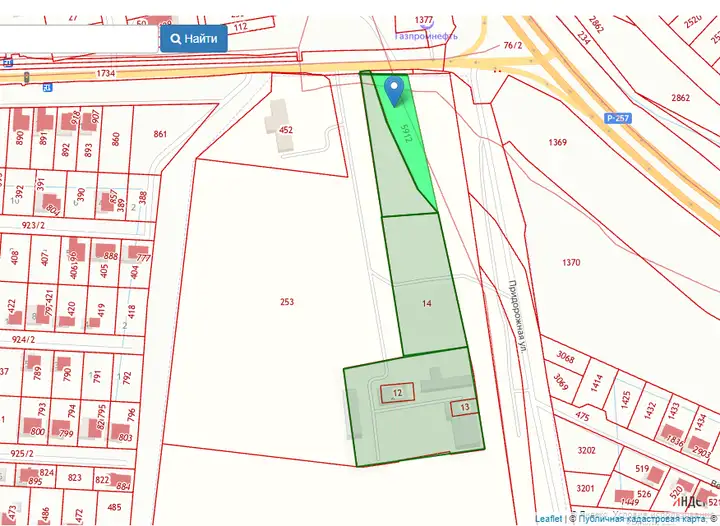Image resolution: width=720 pixels, height=526 pixels.
Task: Click the blue location marker pin
Action: click(395, 90)
